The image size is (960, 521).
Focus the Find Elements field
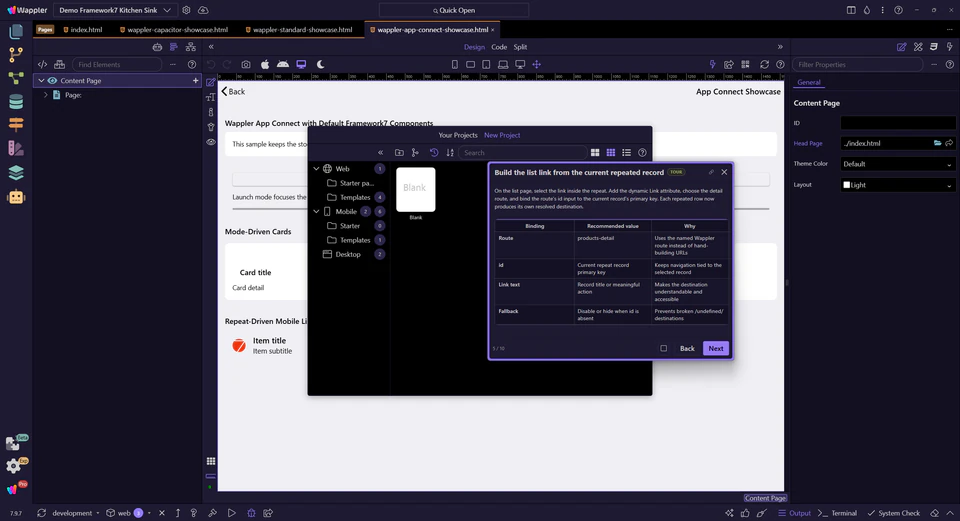[116, 64]
